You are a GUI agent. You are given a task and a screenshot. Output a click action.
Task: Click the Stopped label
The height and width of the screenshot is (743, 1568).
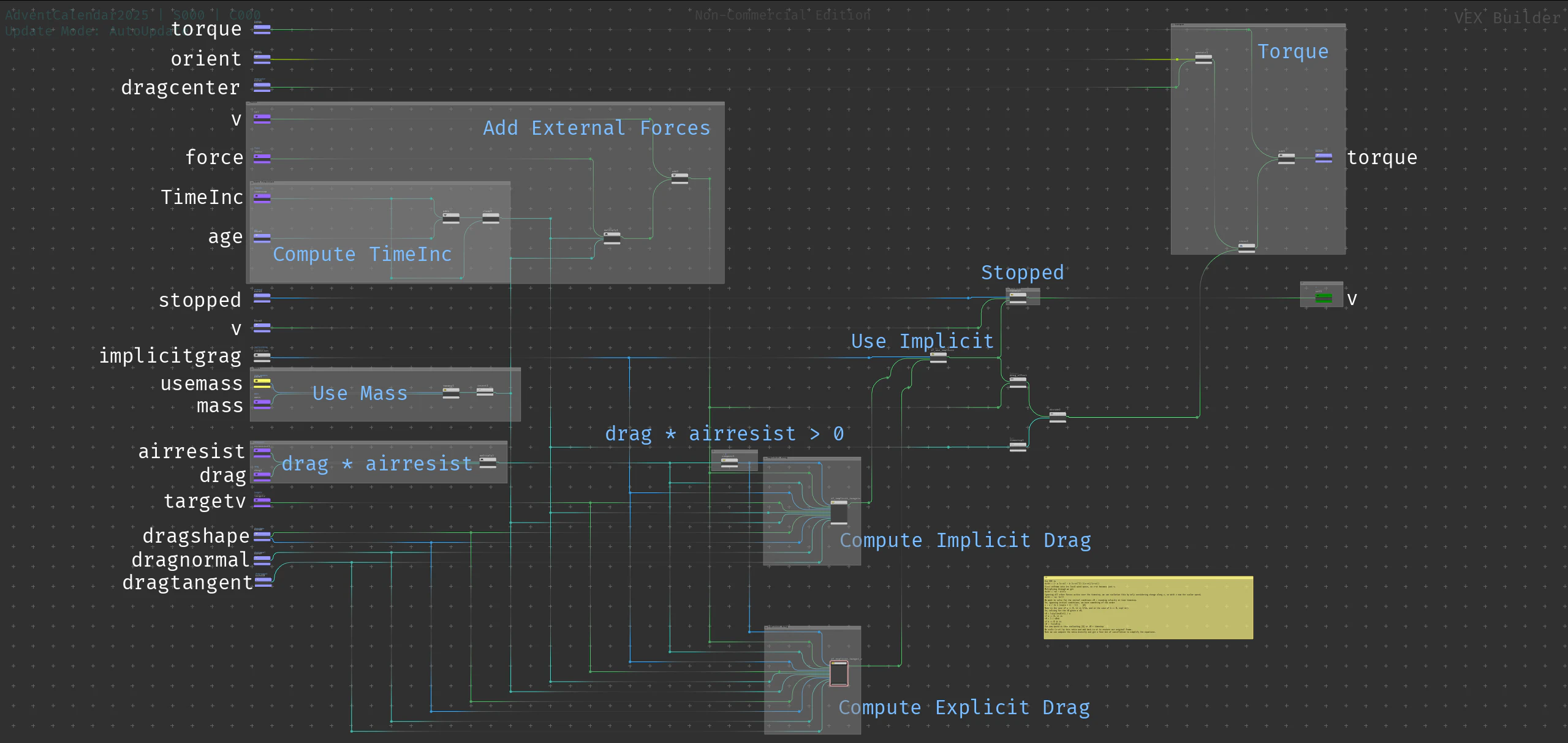(1023, 273)
